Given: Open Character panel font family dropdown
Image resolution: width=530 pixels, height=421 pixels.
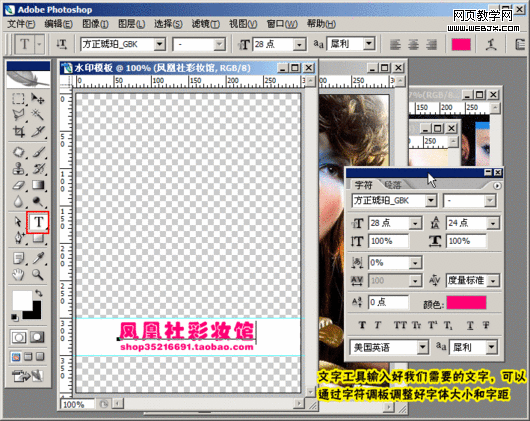Looking at the screenshot, I should point(431,201).
